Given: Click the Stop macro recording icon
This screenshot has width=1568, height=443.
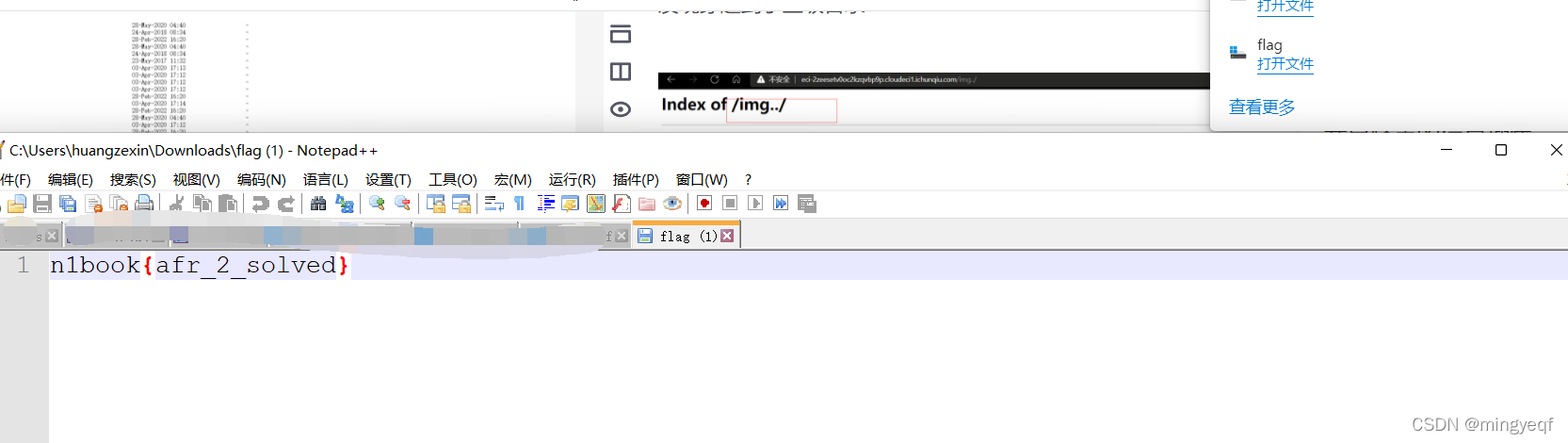Looking at the screenshot, I should 730,204.
